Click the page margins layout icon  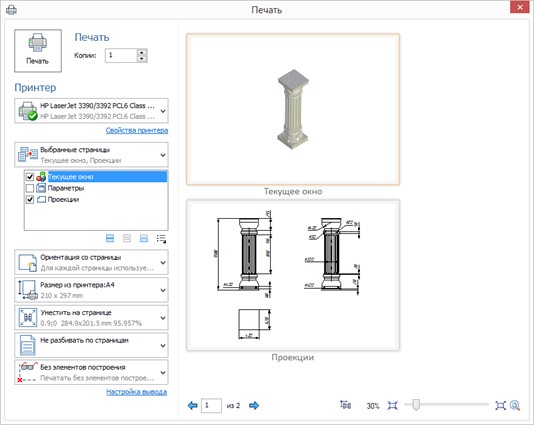[x=345, y=405]
